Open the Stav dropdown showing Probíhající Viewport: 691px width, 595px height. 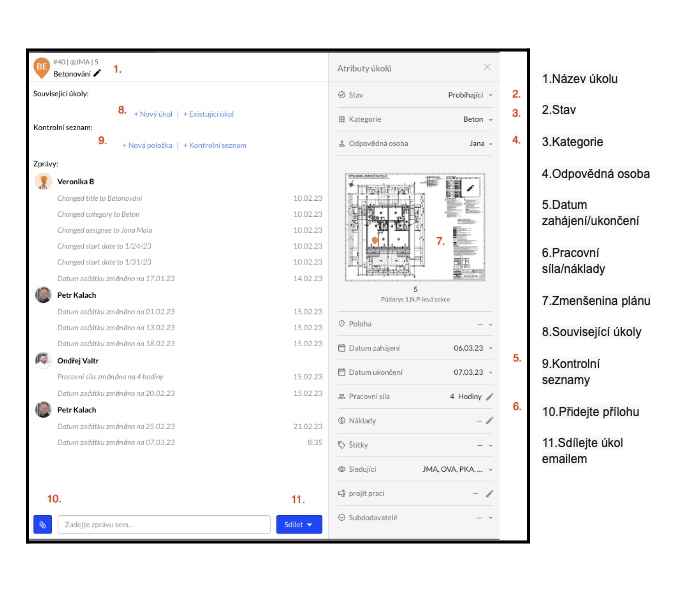469,95
